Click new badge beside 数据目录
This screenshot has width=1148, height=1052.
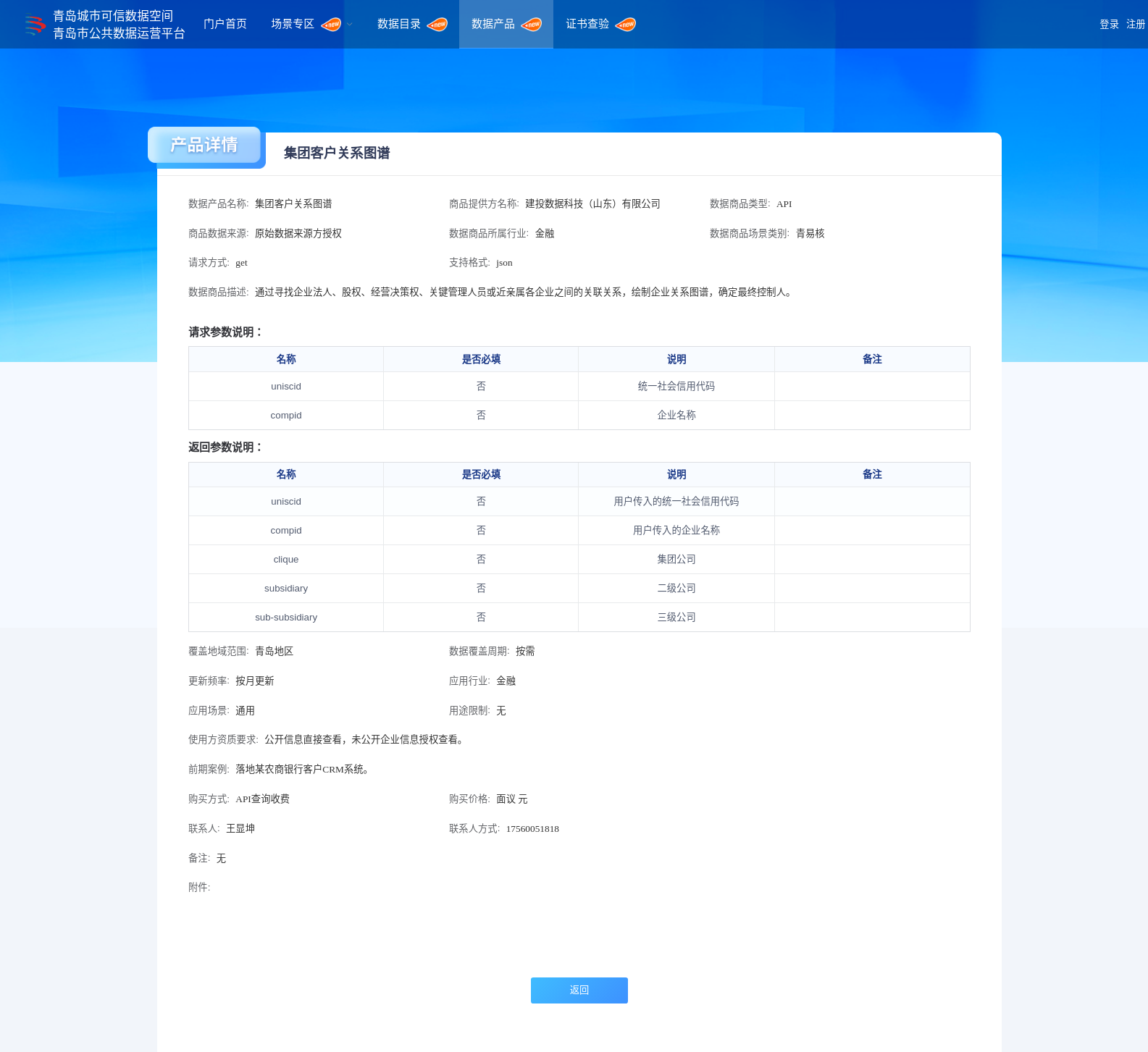tap(437, 25)
